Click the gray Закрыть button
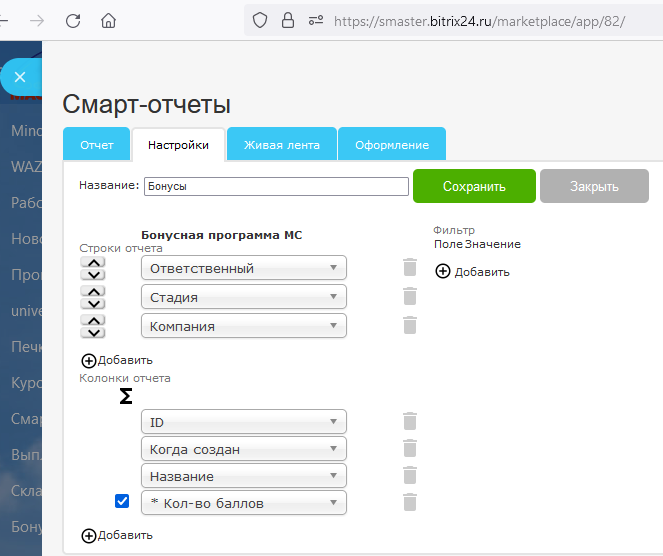 [x=594, y=186]
